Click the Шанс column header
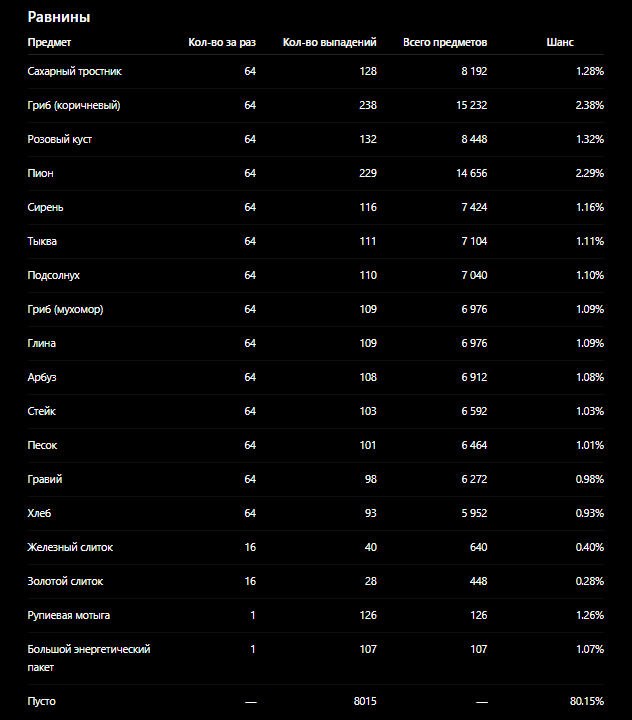The height and width of the screenshot is (720, 632). [x=560, y=42]
